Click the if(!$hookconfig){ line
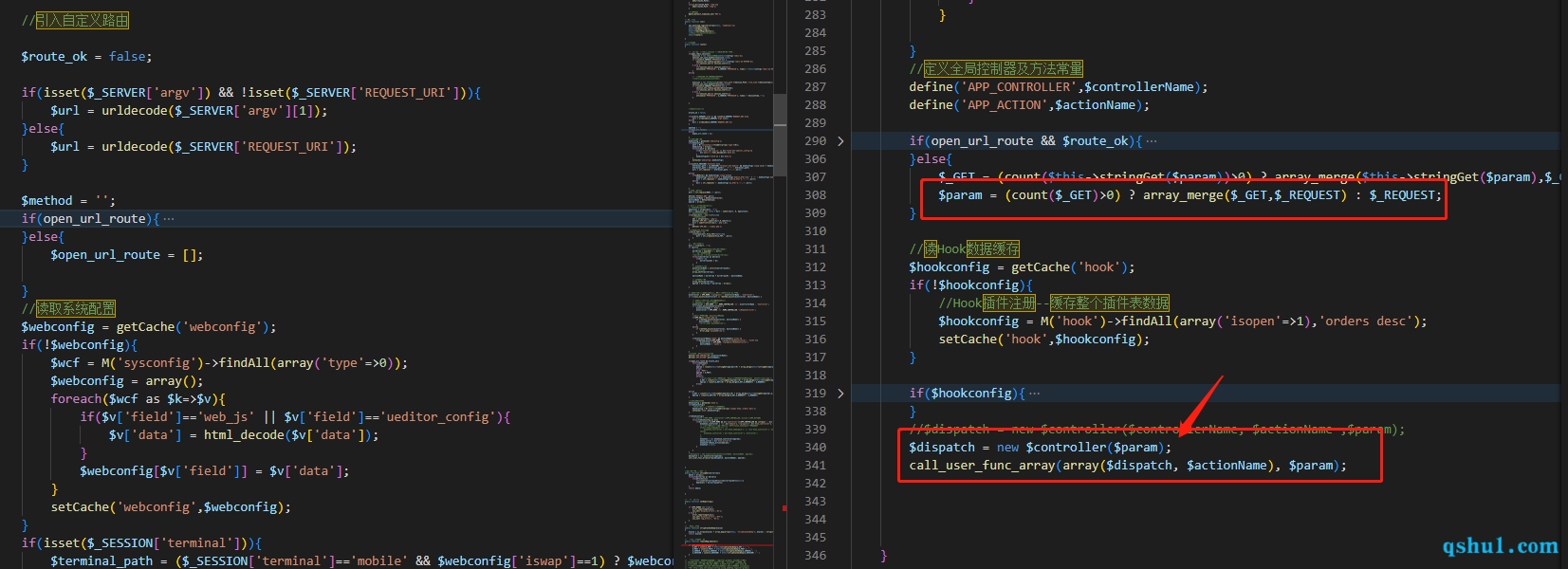Screen dimensions: 1568x569 (970, 285)
